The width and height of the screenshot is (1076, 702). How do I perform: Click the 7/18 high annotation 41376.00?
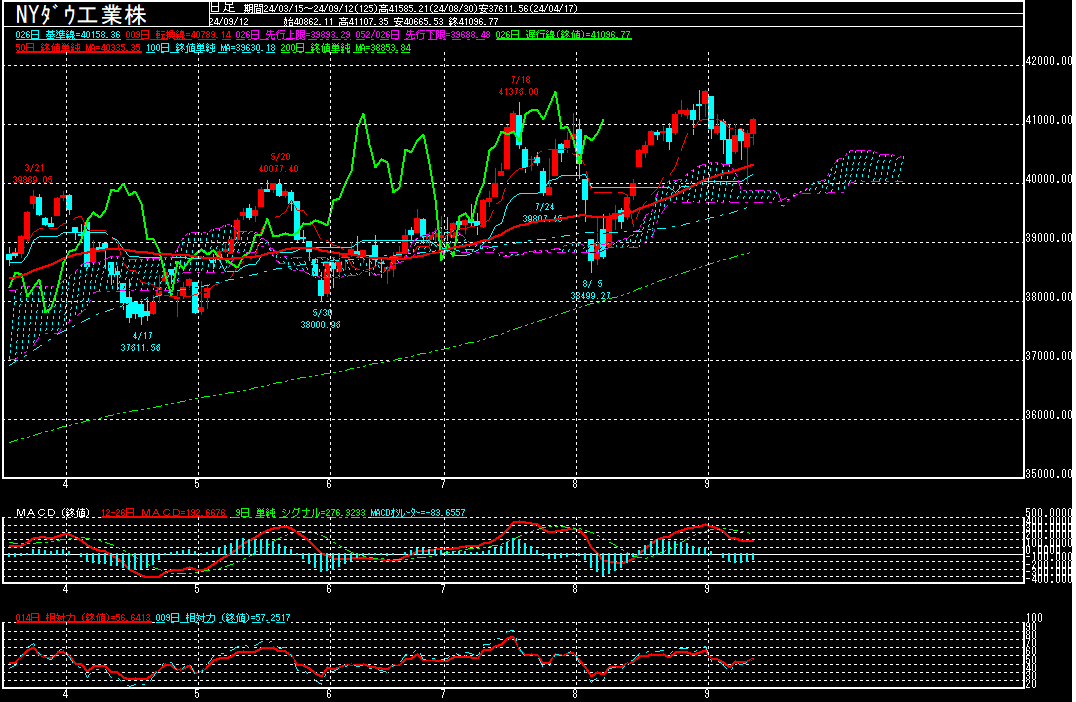tap(519, 86)
